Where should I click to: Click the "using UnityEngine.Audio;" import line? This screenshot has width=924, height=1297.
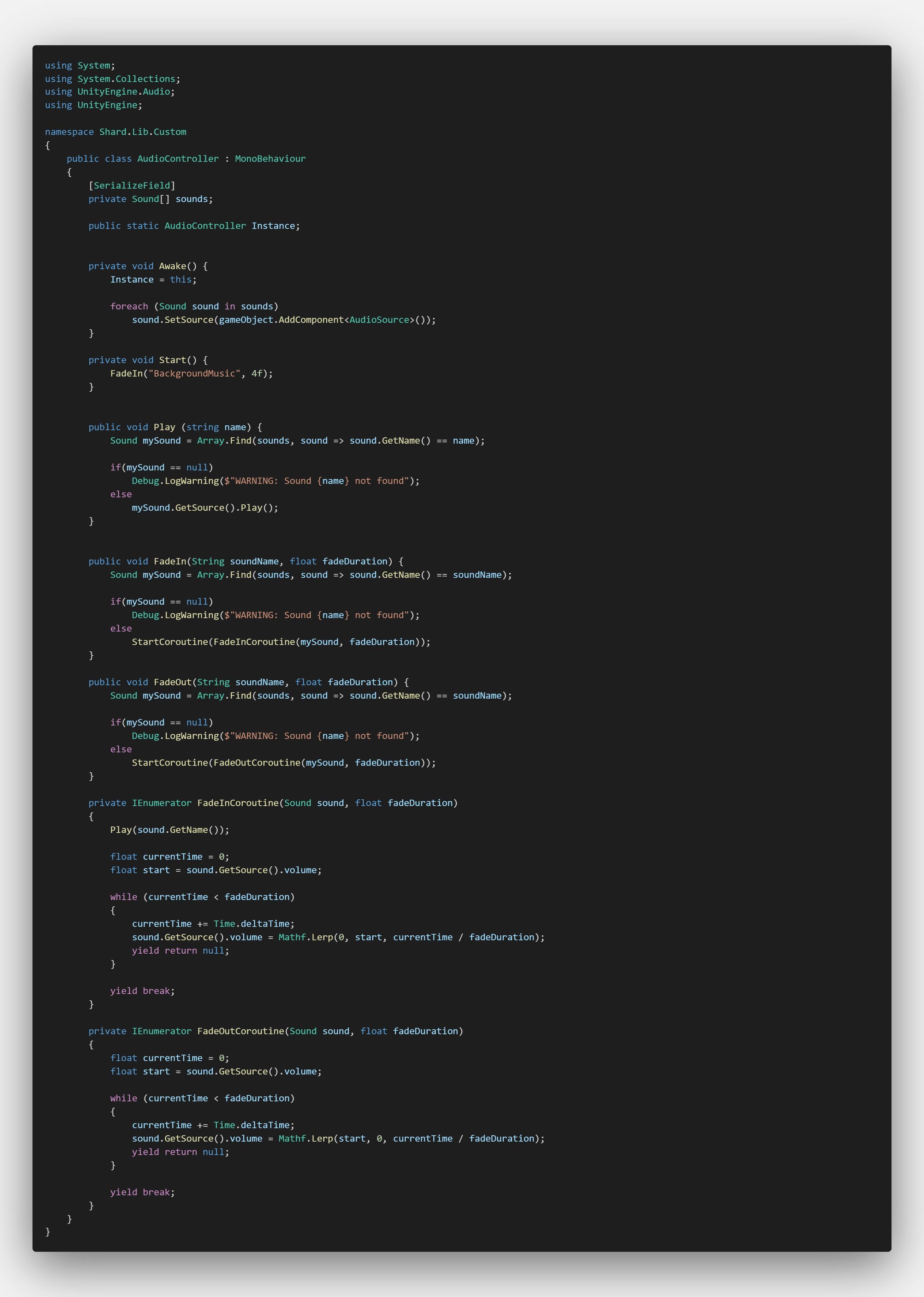point(109,91)
